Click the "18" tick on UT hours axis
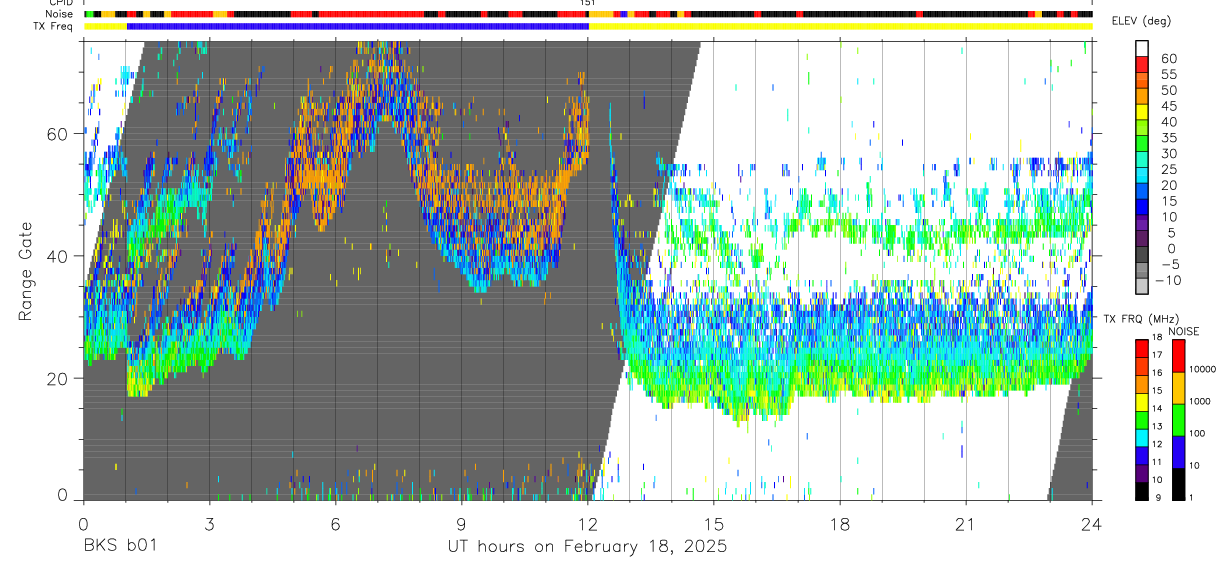Viewport: 1228px width, 567px height. tap(840, 524)
